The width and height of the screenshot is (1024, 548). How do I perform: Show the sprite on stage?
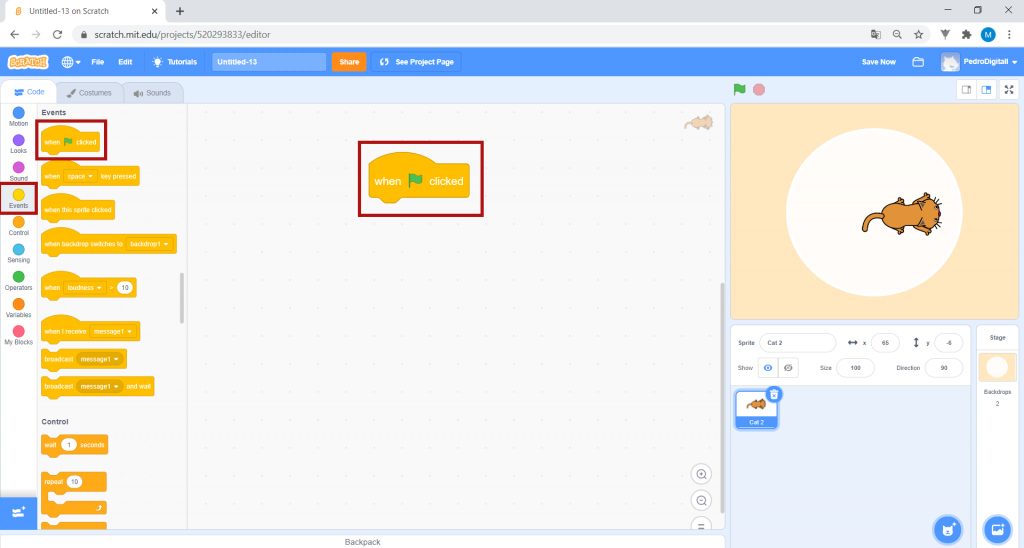768,368
